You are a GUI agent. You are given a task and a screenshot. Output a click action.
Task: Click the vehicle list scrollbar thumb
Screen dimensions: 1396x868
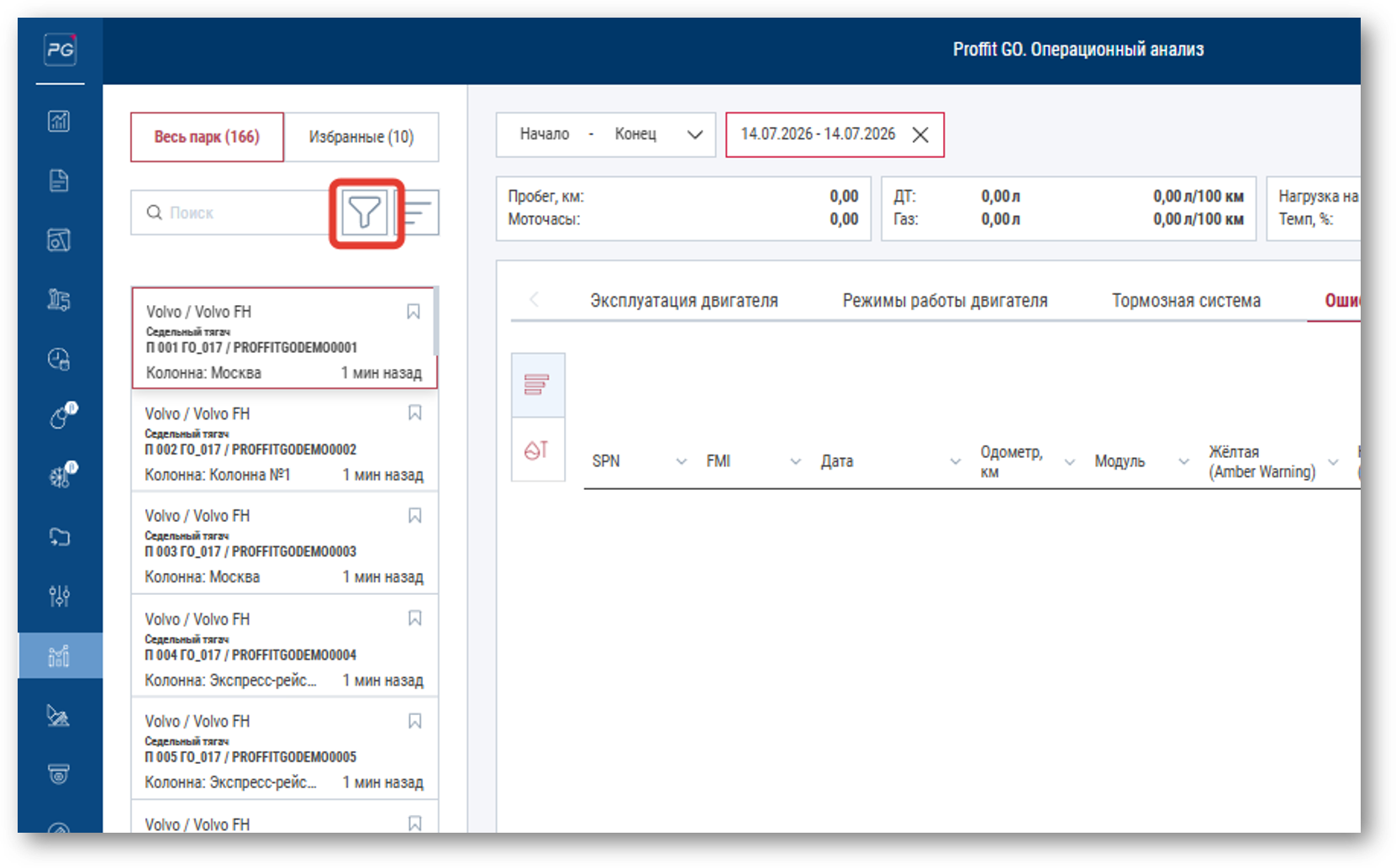point(435,321)
